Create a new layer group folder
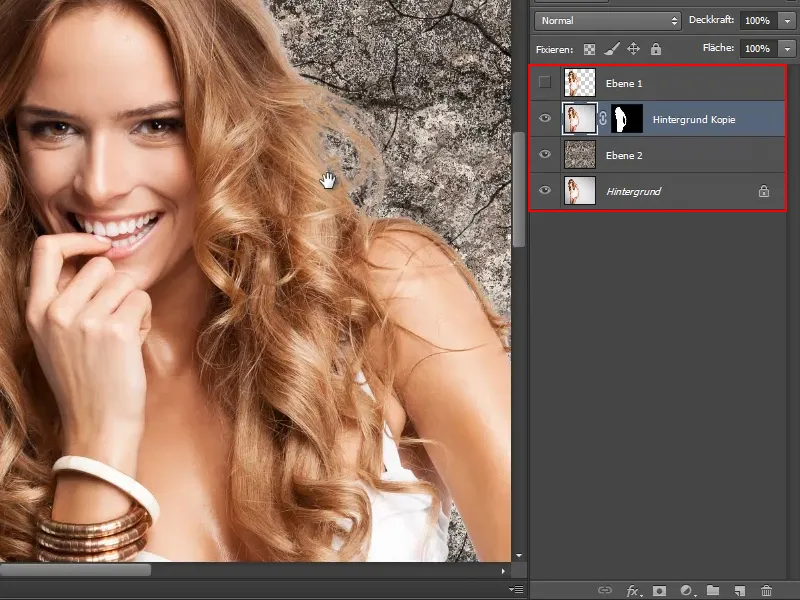 click(713, 591)
